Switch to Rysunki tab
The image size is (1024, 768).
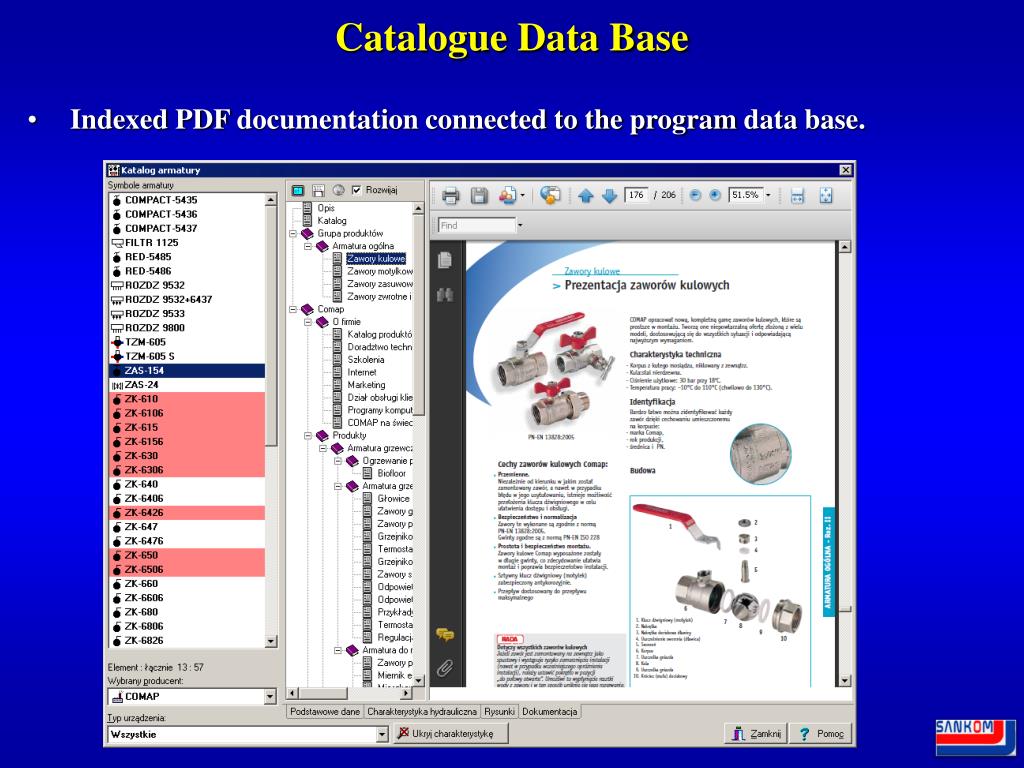click(x=500, y=712)
